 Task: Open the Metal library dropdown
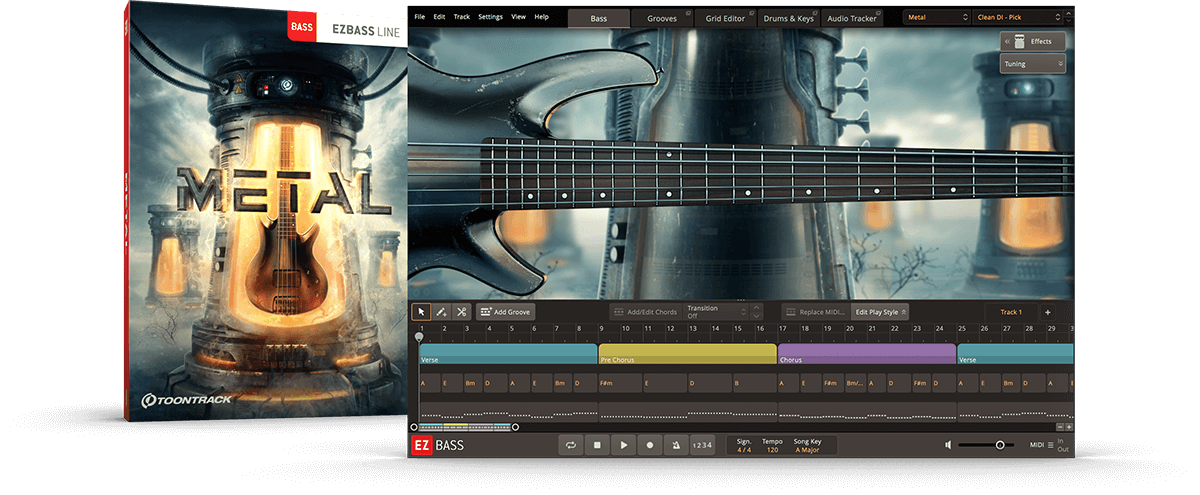936,17
